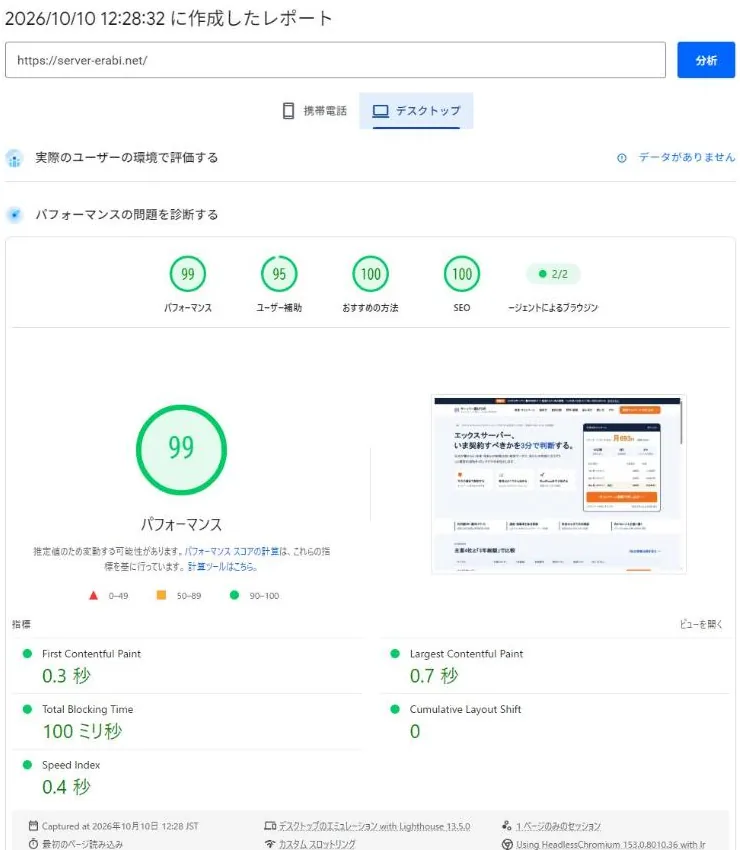Jump to the おすすめの方法 100 score gauge

pyautogui.click(x=370, y=274)
